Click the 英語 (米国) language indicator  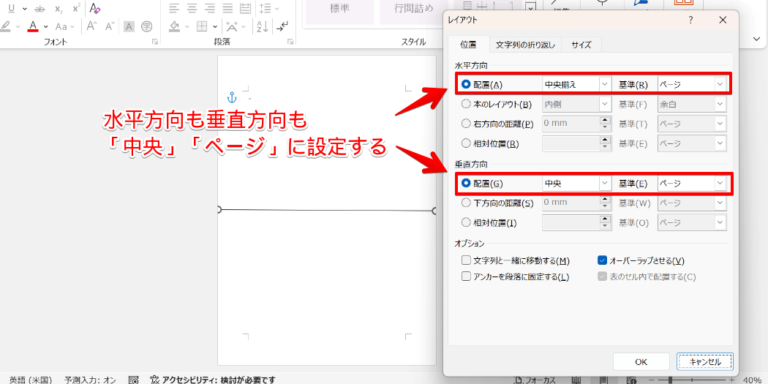(x=30, y=380)
